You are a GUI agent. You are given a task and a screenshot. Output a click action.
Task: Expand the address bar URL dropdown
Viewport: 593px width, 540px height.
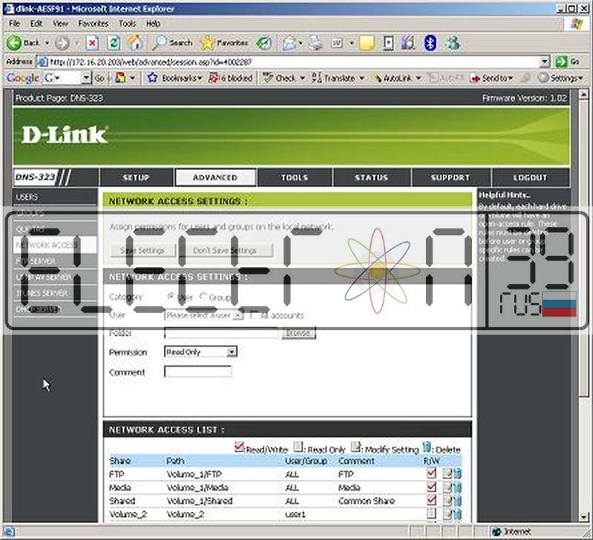click(x=545, y=62)
